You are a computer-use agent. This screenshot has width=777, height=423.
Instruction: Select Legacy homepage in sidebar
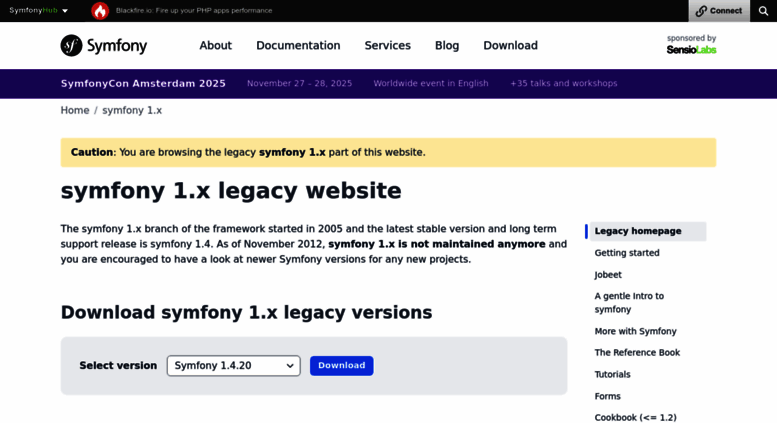[x=647, y=231]
